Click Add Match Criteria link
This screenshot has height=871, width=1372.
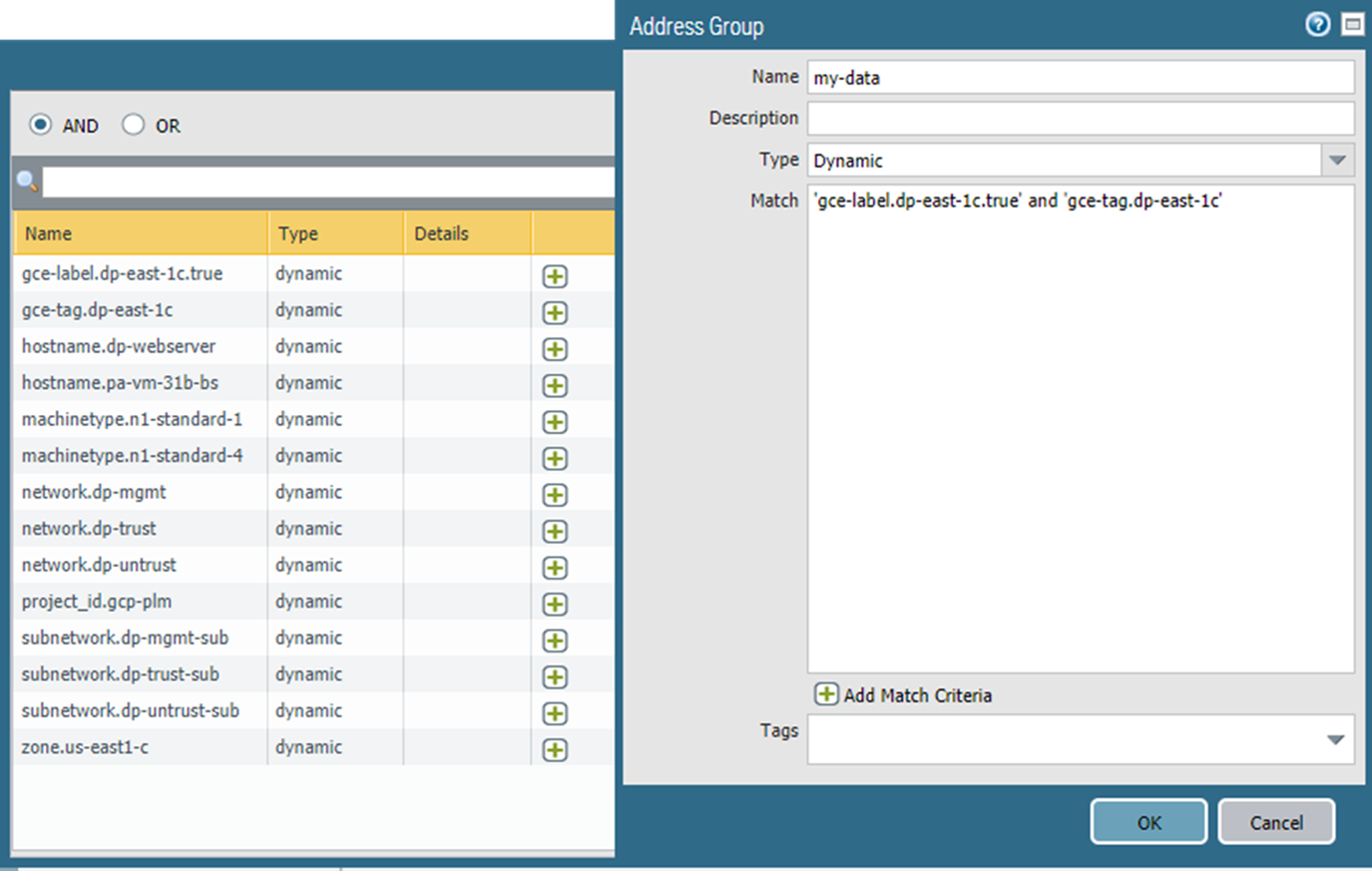pyautogui.click(x=904, y=695)
